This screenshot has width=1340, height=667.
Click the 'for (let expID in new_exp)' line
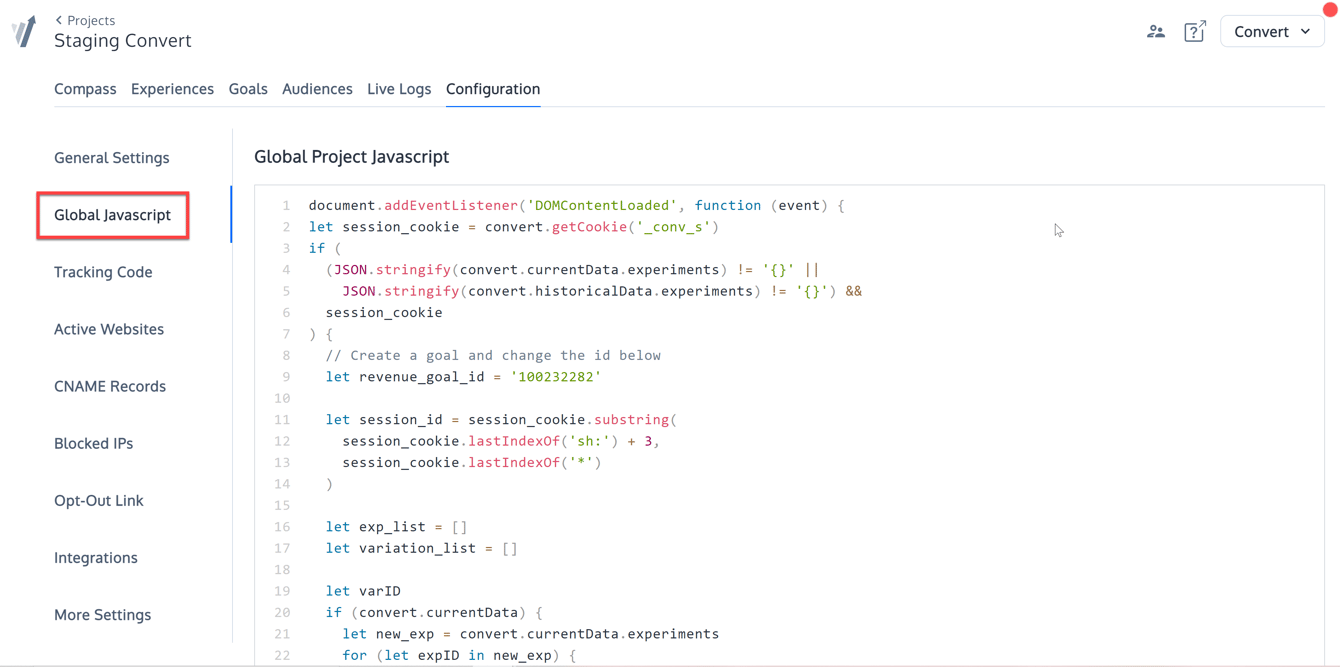[x=459, y=655]
